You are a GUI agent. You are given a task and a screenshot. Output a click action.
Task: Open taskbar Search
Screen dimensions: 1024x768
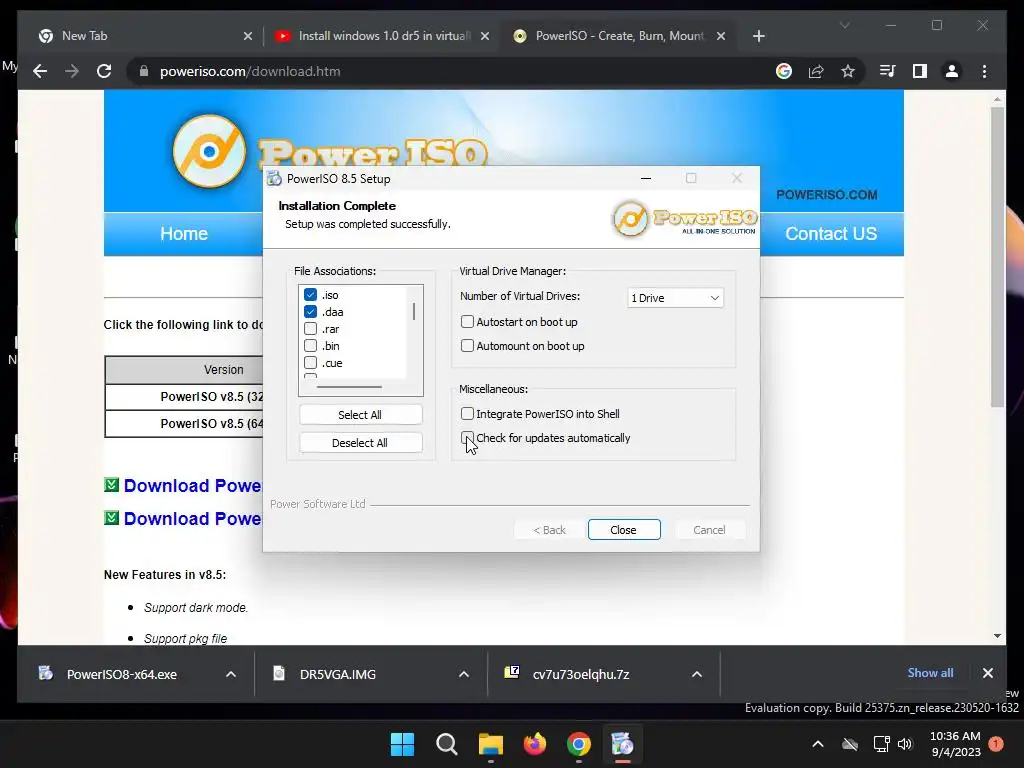coord(447,744)
